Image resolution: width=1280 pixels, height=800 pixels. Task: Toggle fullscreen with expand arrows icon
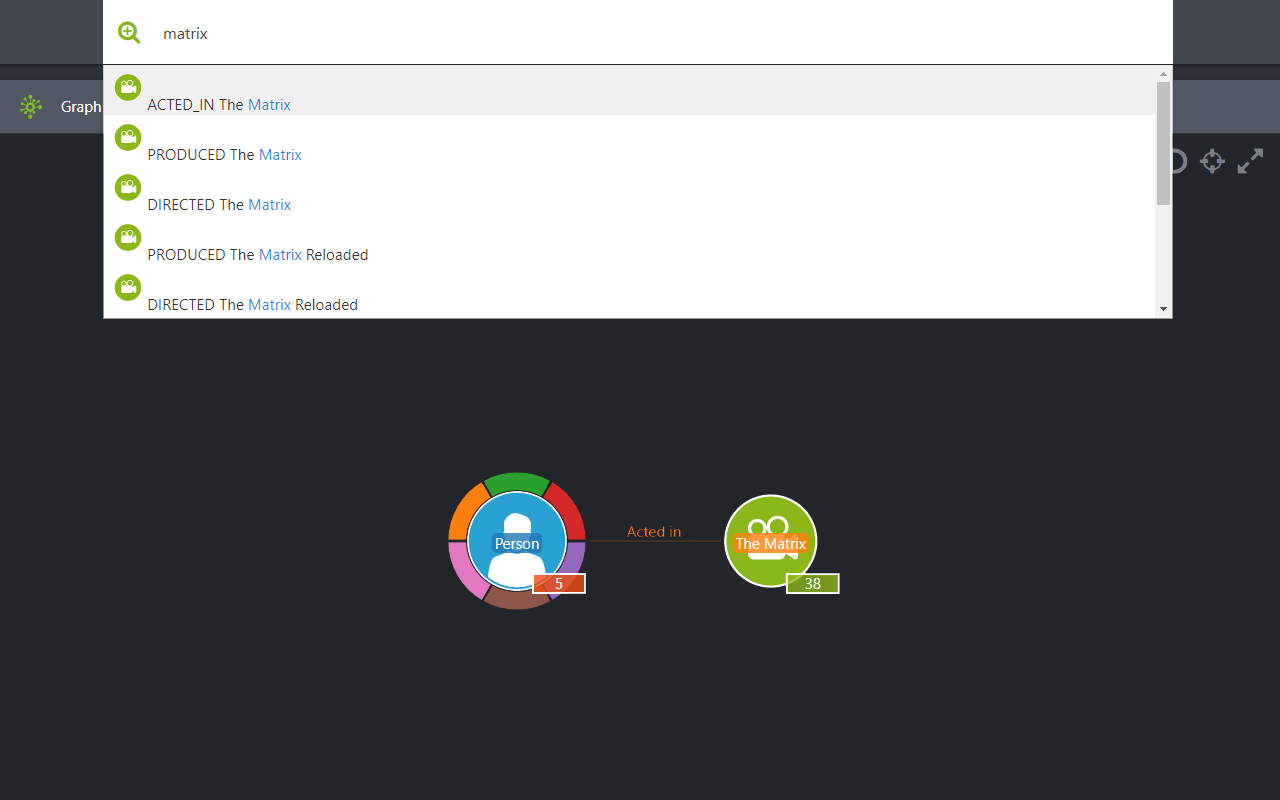click(1250, 161)
